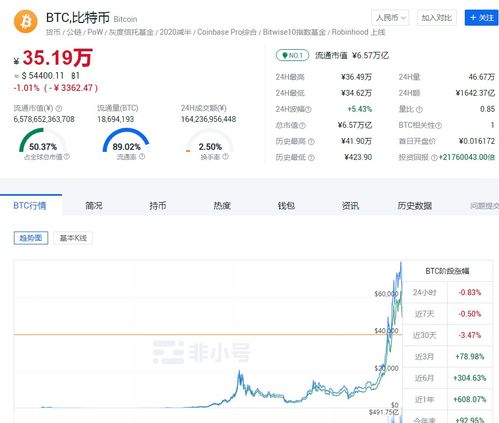
Task: Open the 人民币 currency dropdown
Action: point(390,17)
